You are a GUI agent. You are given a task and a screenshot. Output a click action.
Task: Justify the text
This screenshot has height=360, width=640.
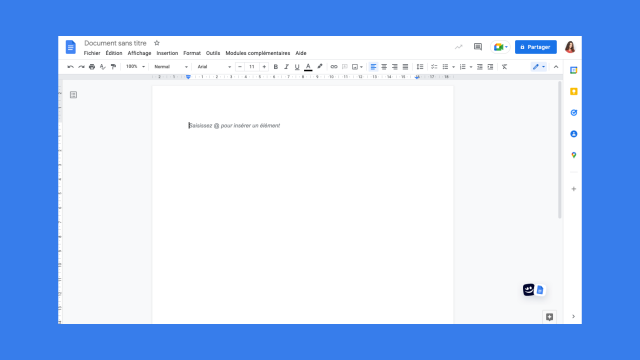click(405, 67)
